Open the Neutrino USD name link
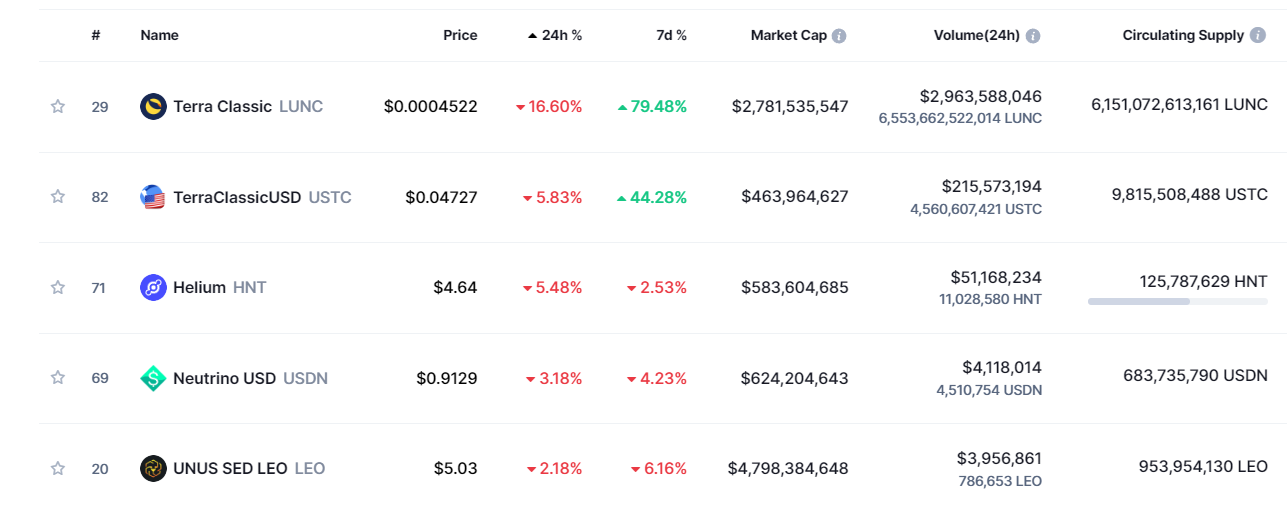1287x512 pixels. point(225,378)
